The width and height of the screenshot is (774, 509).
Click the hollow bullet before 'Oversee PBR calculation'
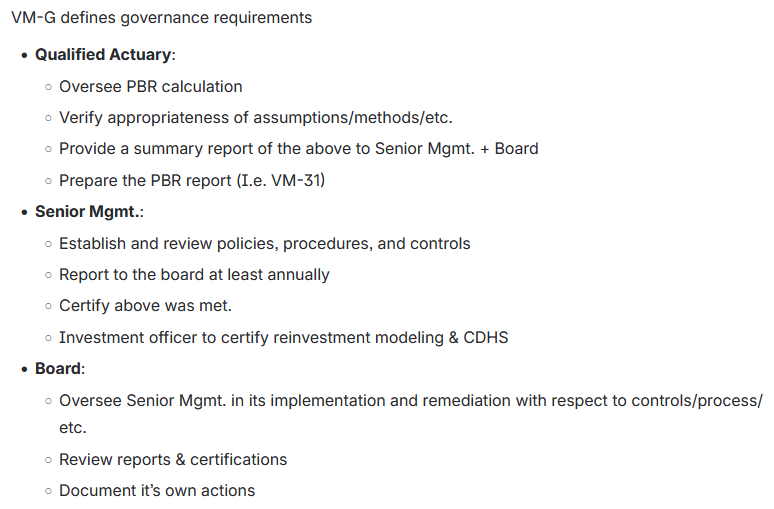[49, 87]
